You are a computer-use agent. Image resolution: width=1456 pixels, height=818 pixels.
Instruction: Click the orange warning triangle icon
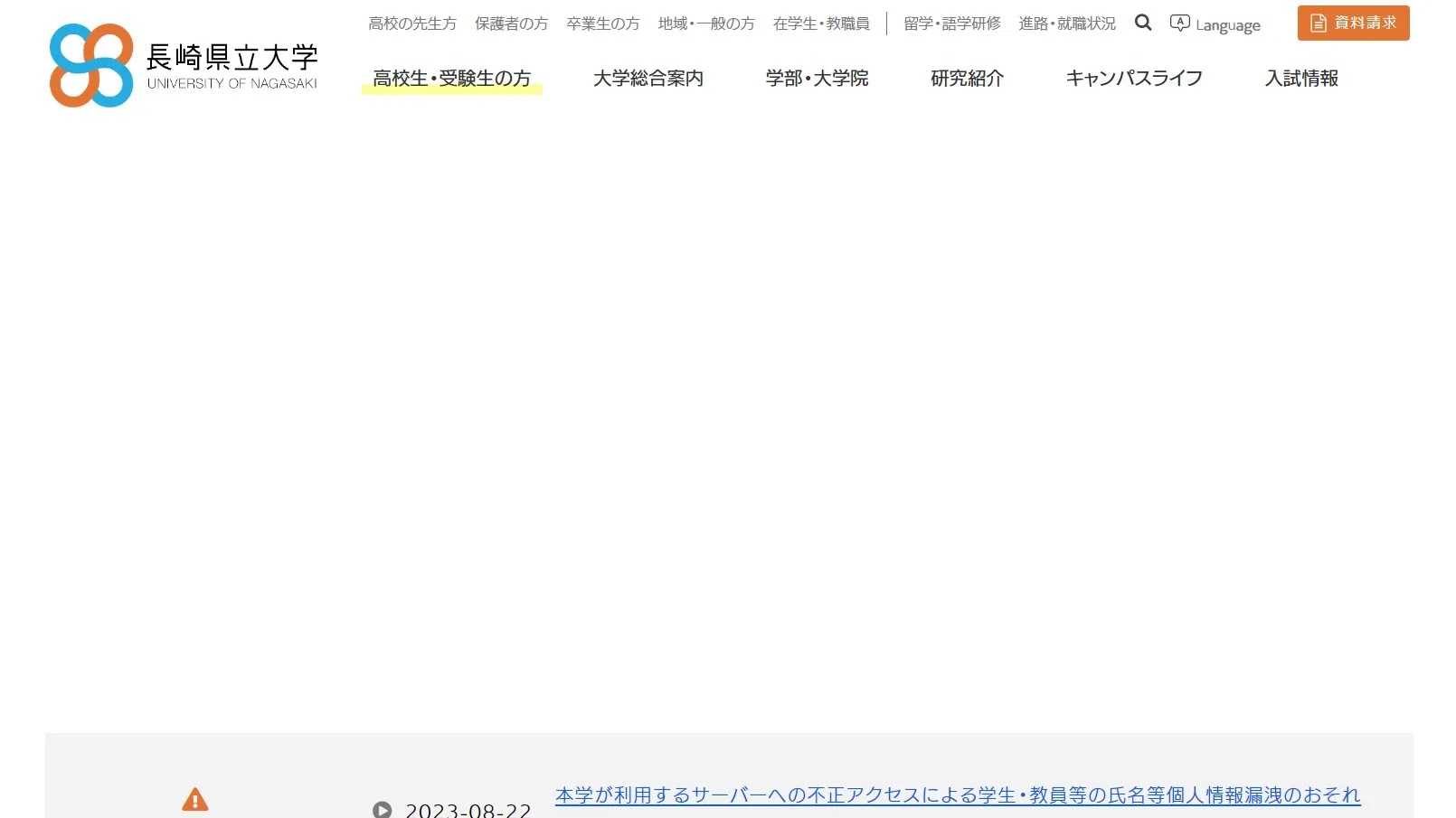coord(195,800)
